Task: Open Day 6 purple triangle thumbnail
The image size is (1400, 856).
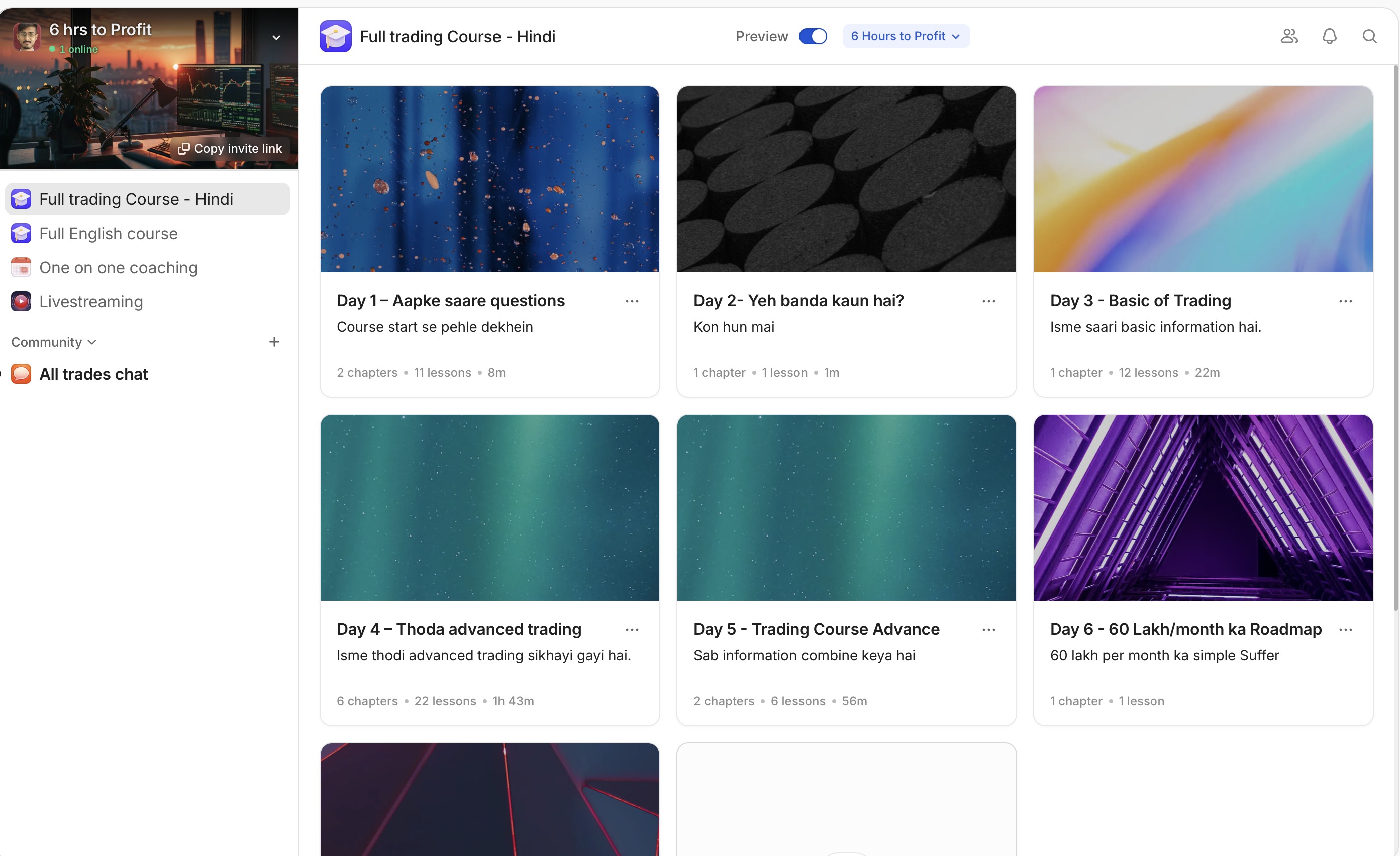Action: tap(1203, 507)
